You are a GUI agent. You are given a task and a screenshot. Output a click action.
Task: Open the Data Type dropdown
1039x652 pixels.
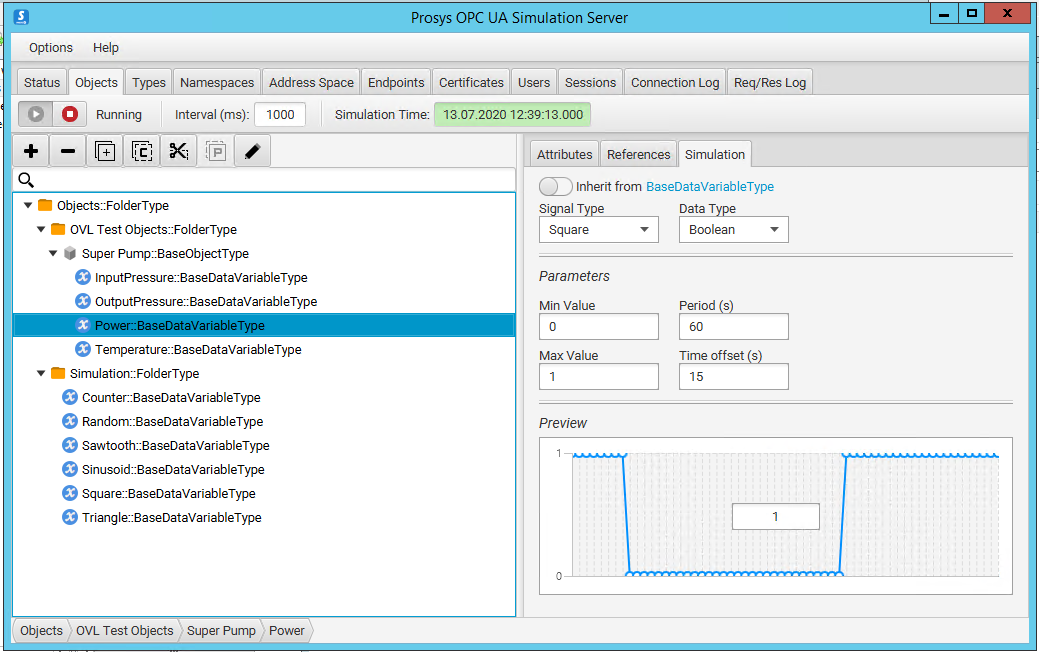[x=734, y=229]
